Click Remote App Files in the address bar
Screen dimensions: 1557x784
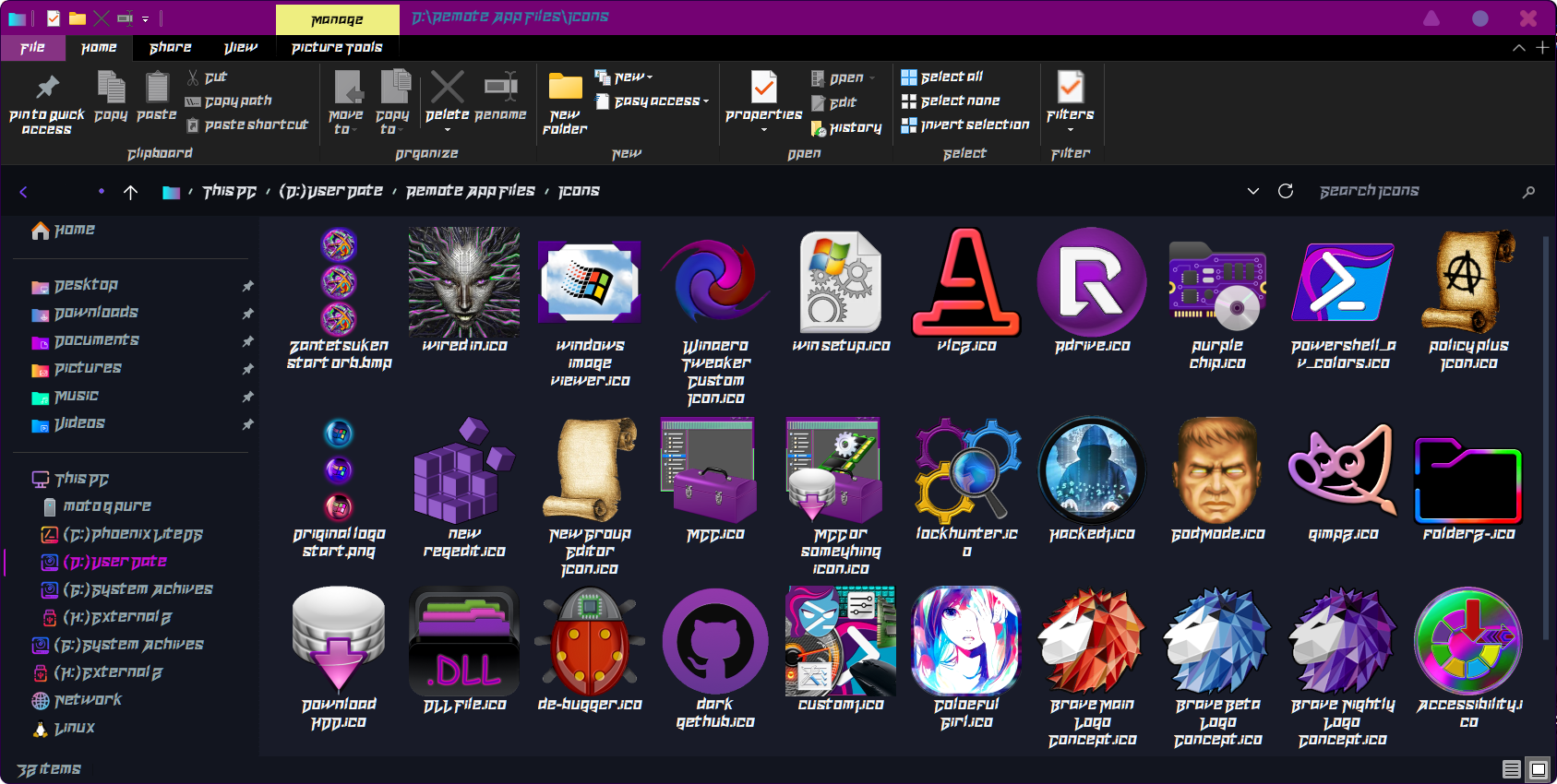point(470,191)
